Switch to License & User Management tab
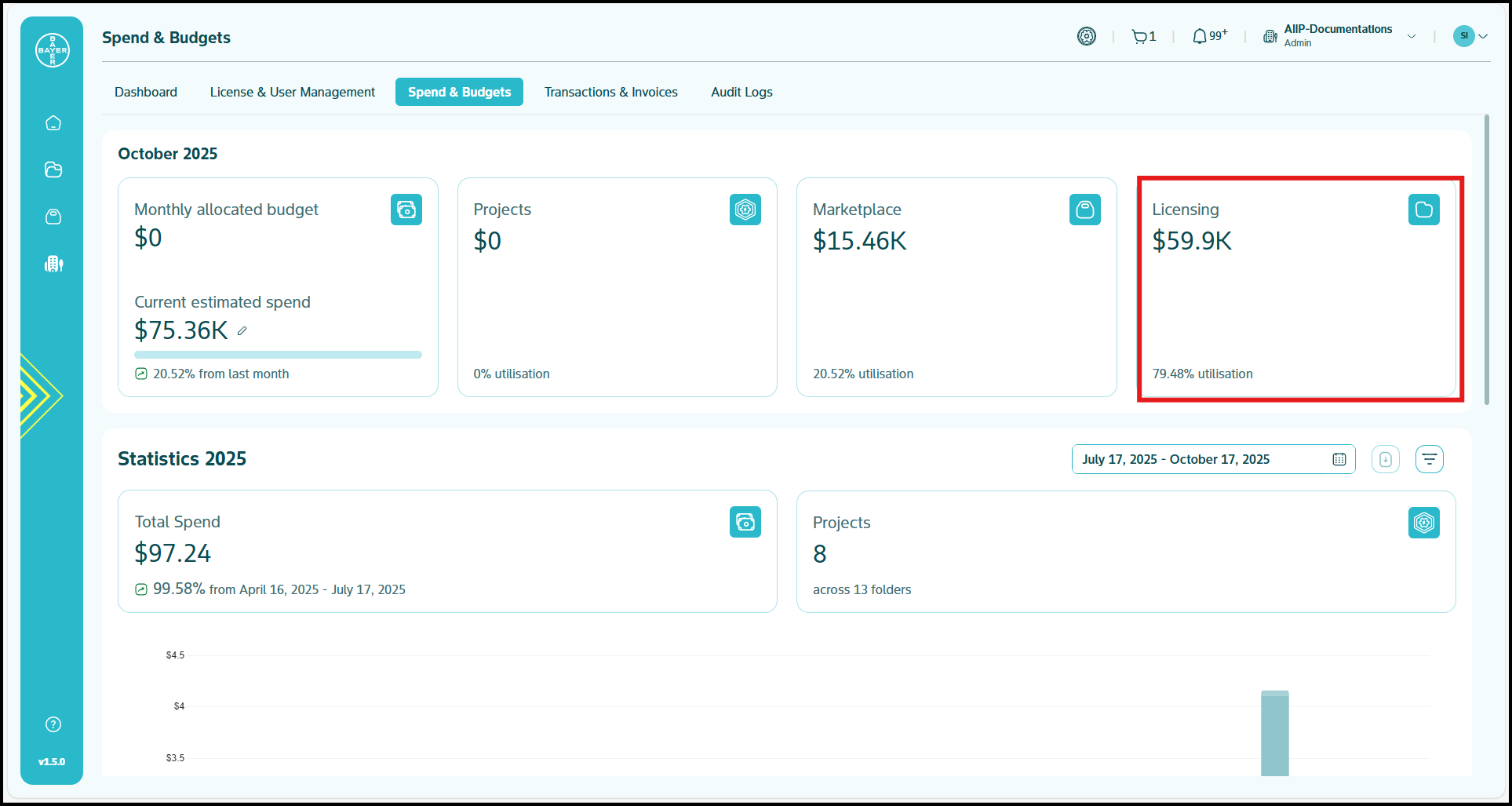Image resolution: width=1512 pixels, height=806 pixels. tap(293, 92)
